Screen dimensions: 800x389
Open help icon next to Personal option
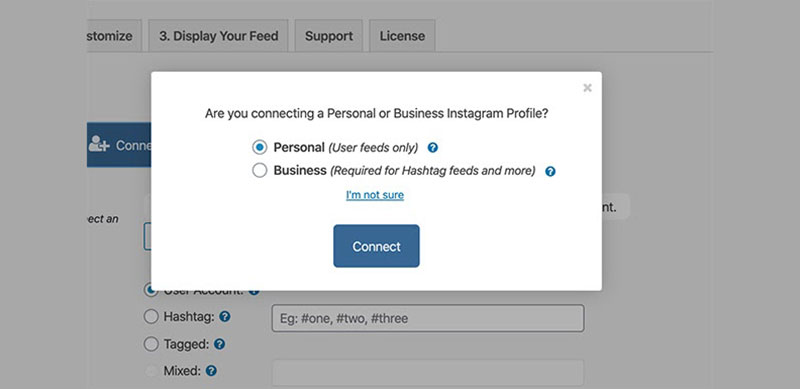pos(433,148)
